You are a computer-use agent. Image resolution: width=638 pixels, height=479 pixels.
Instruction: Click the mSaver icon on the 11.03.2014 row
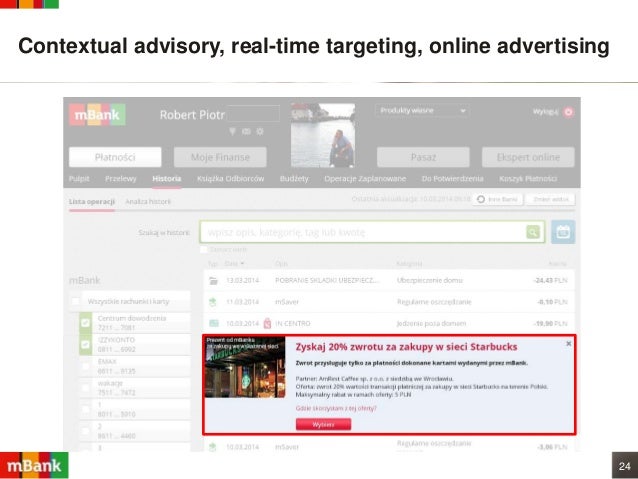click(212, 302)
